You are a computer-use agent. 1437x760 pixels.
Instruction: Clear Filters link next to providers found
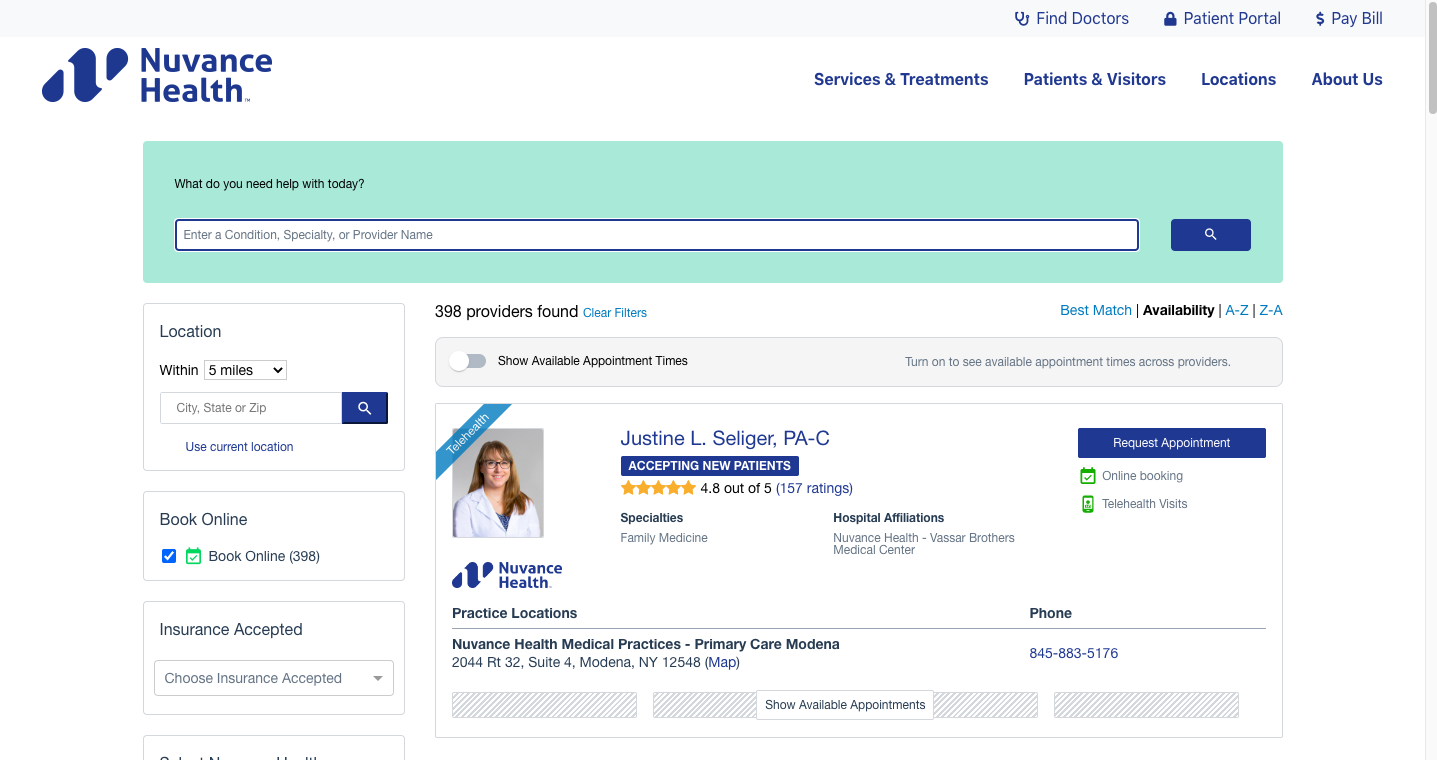click(x=615, y=313)
